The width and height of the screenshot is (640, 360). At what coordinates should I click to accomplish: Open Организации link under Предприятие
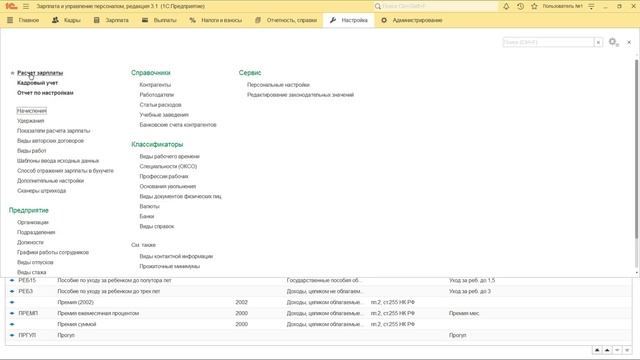[x=33, y=222]
